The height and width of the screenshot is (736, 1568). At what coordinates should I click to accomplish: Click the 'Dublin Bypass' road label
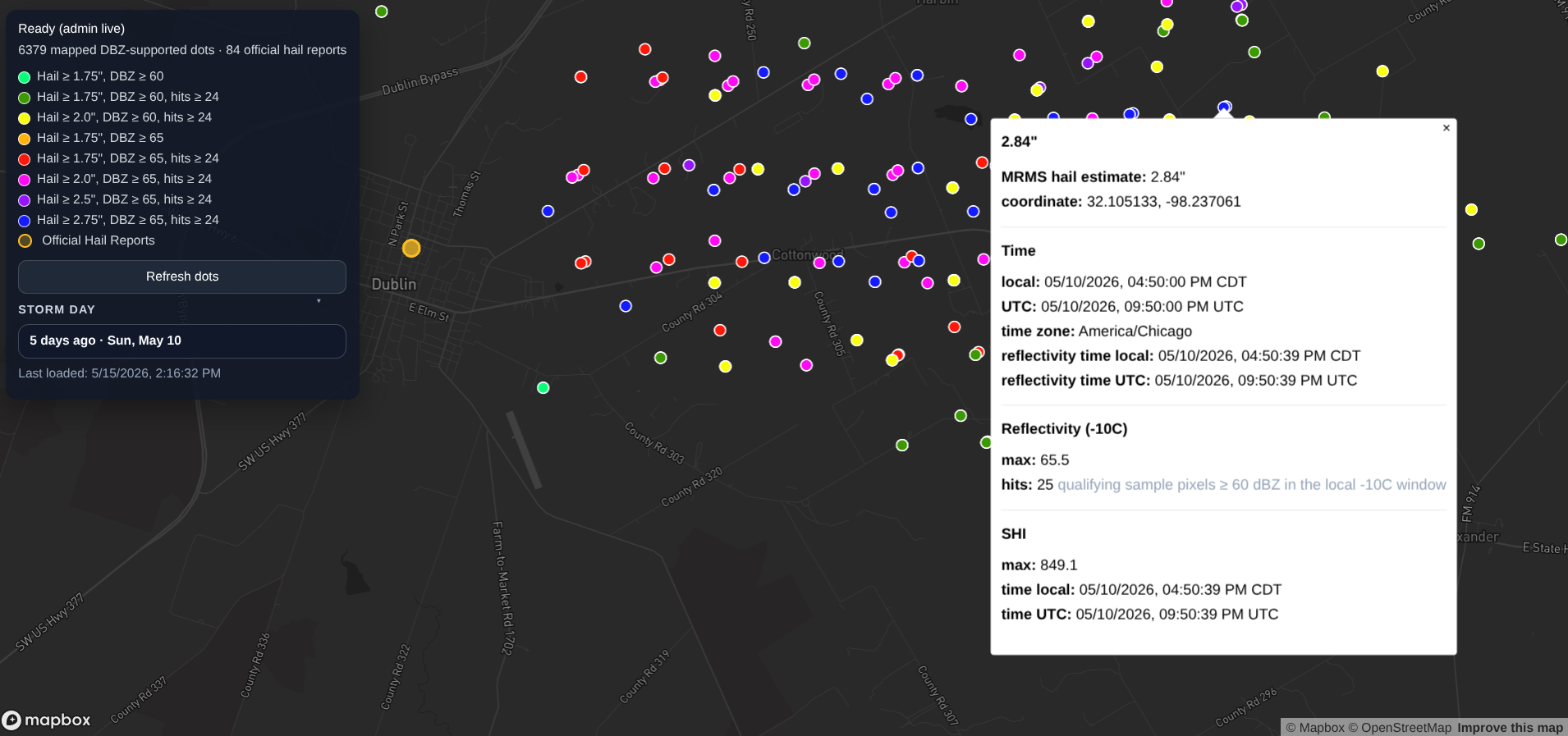click(x=420, y=81)
